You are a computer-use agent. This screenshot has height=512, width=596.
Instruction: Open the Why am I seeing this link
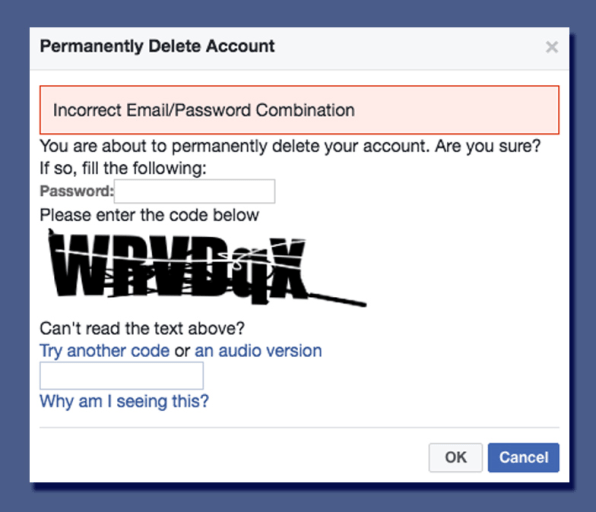coord(124,401)
